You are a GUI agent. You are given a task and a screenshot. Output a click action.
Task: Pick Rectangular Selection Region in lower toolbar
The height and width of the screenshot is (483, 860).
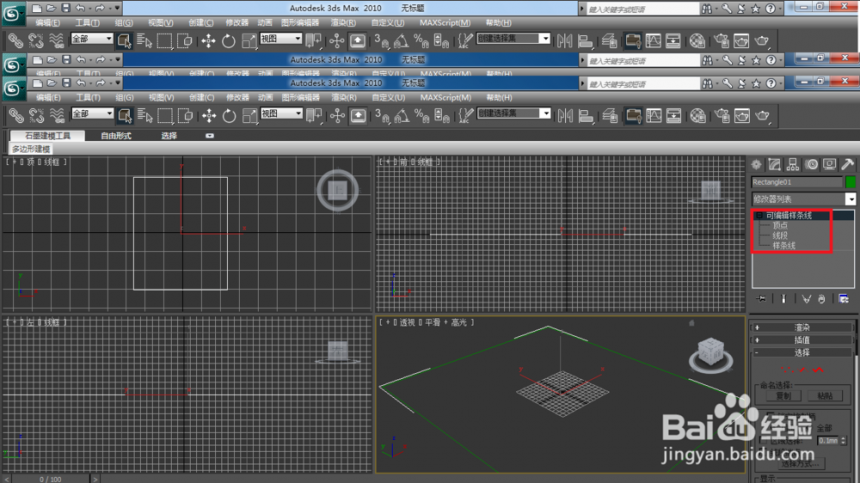165,116
